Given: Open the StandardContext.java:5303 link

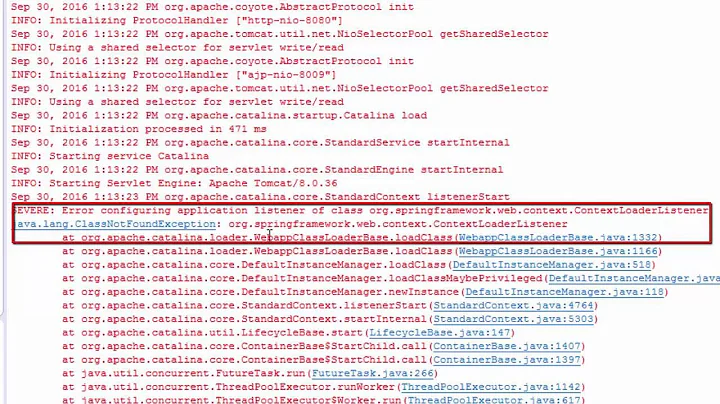Looking at the screenshot, I should click(513, 319).
